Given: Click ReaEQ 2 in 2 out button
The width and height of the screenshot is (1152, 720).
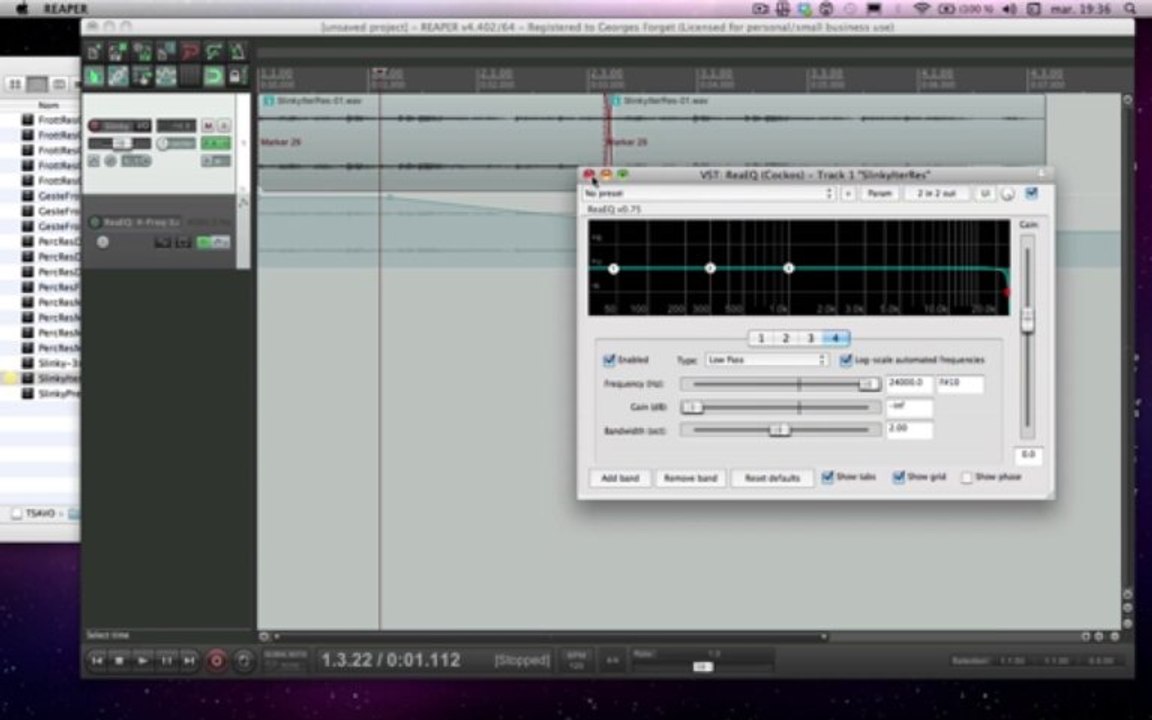Looking at the screenshot, I should pyautogui.click(x=937, y=193).
